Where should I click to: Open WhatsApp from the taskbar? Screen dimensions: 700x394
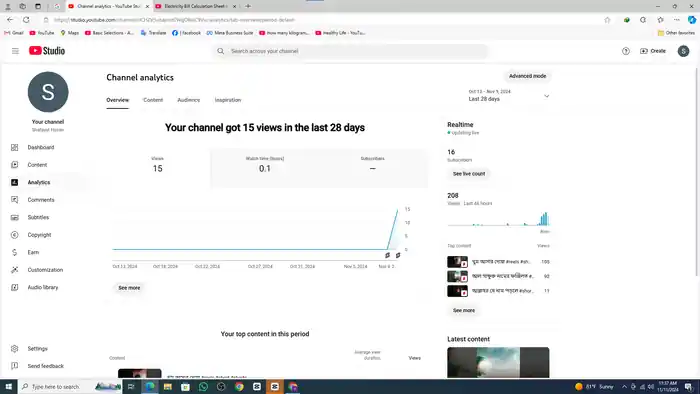203,386
